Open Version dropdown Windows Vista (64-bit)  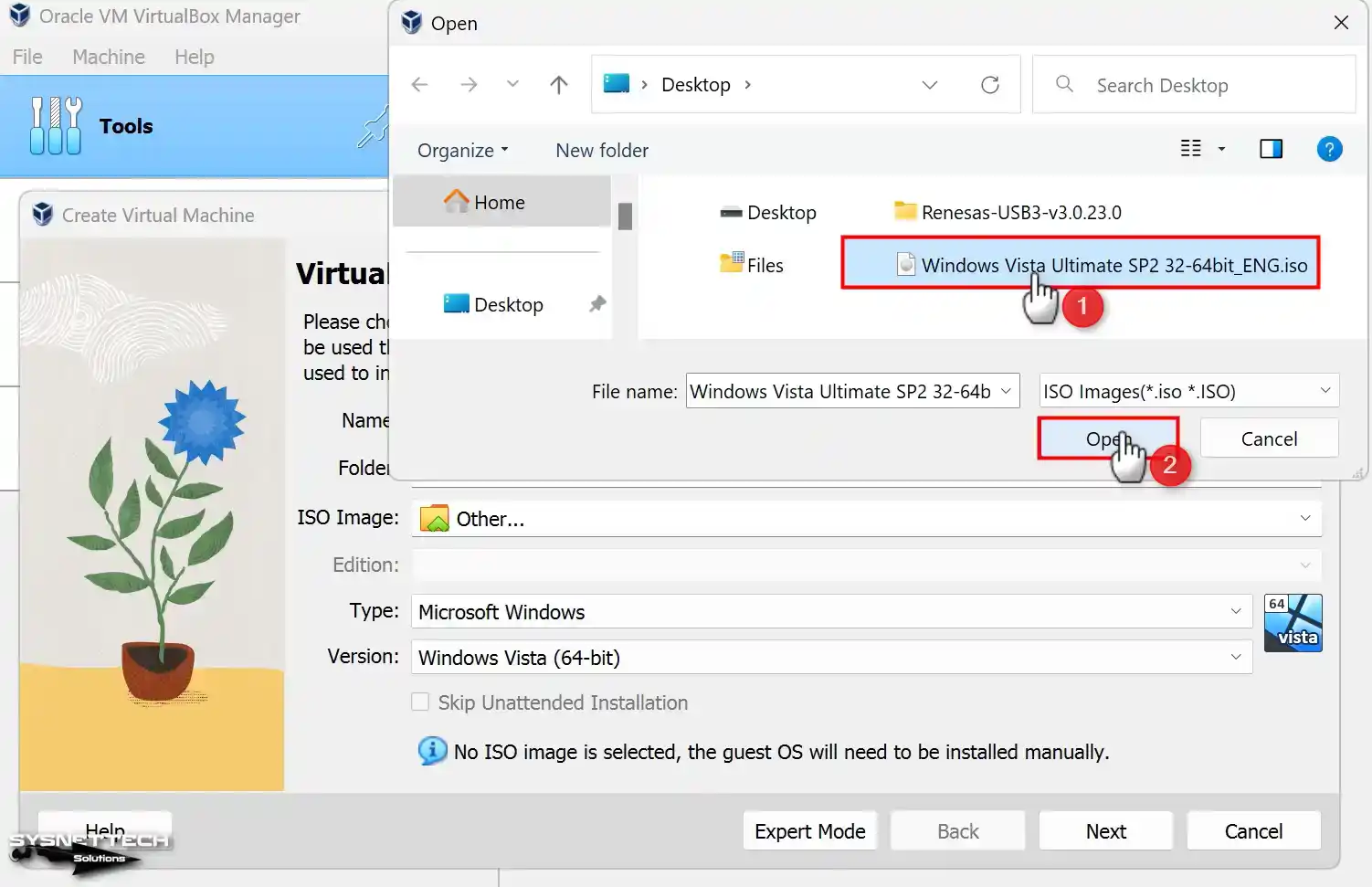831,657
